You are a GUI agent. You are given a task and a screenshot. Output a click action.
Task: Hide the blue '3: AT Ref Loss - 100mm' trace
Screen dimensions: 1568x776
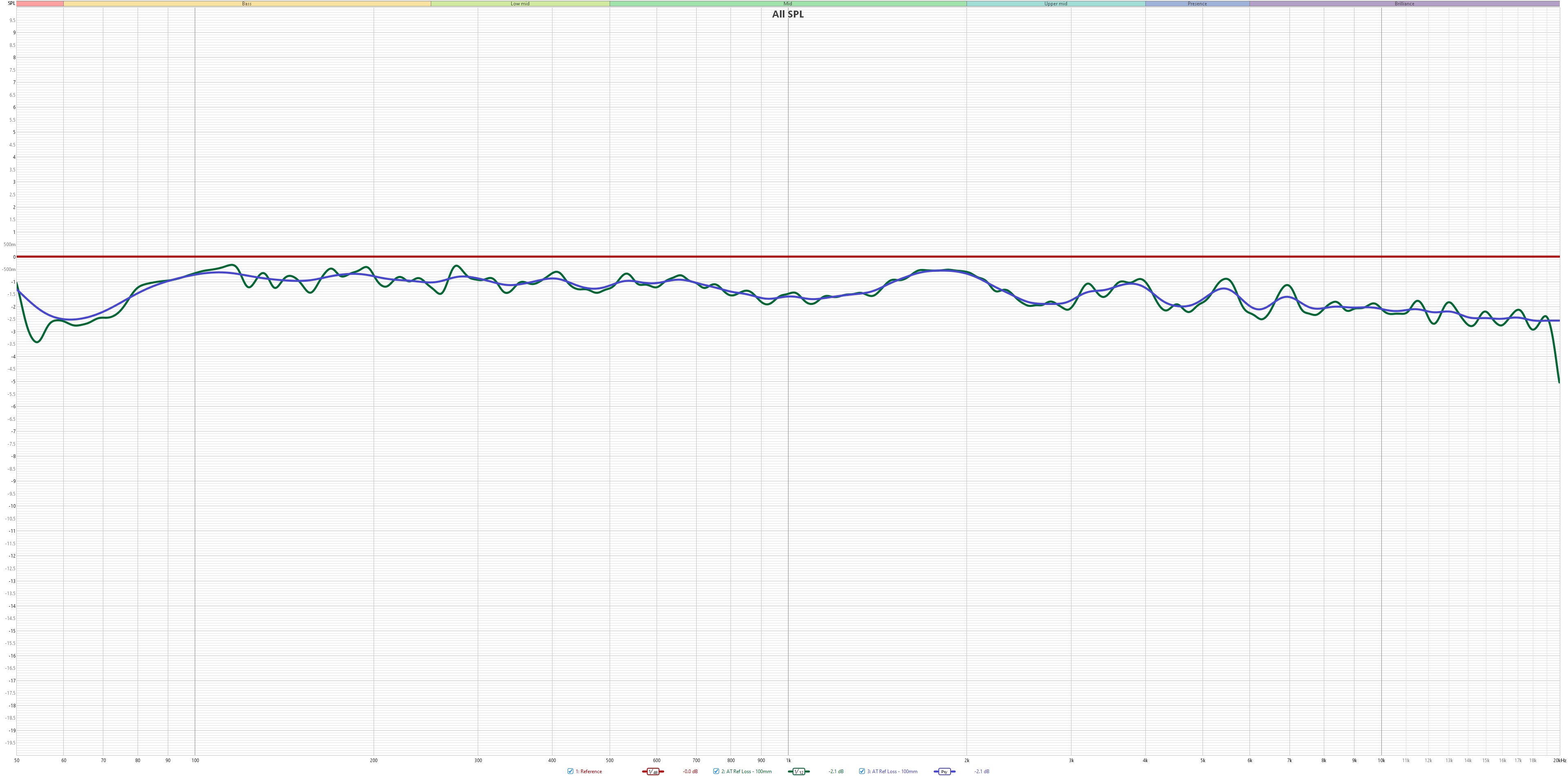[x=862, y=771]
